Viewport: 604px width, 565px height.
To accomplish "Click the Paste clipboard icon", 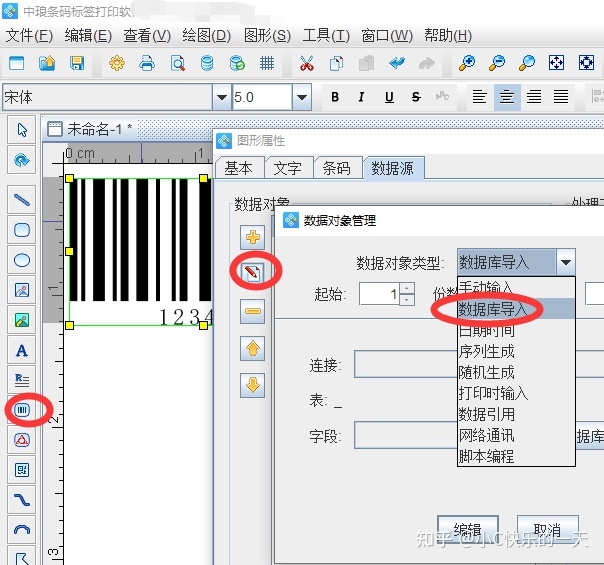I will (x=366, y=63).
